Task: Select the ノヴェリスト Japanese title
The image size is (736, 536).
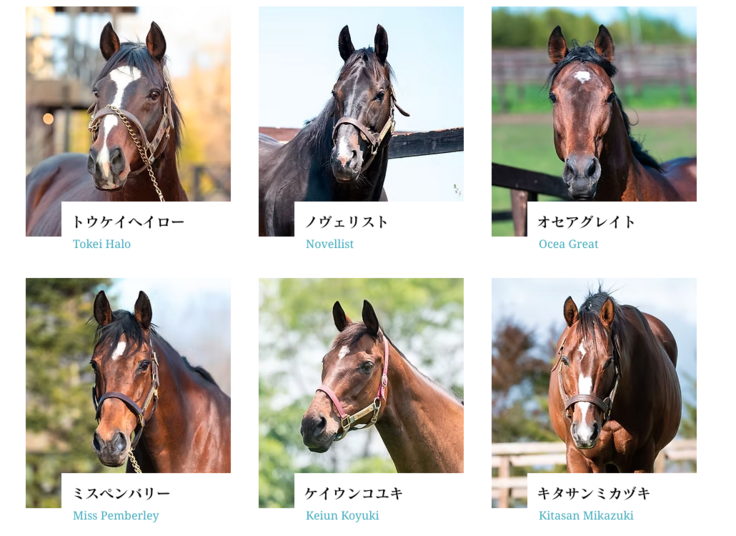Action: [346, 222]
